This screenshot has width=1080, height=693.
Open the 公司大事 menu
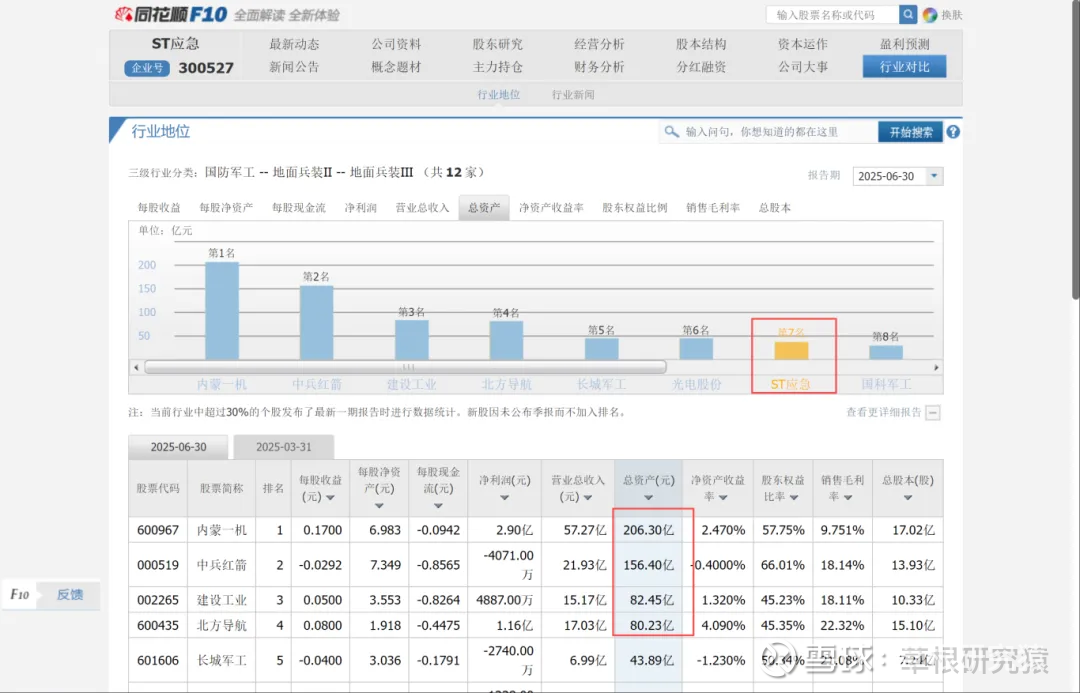tap(803, 67)
